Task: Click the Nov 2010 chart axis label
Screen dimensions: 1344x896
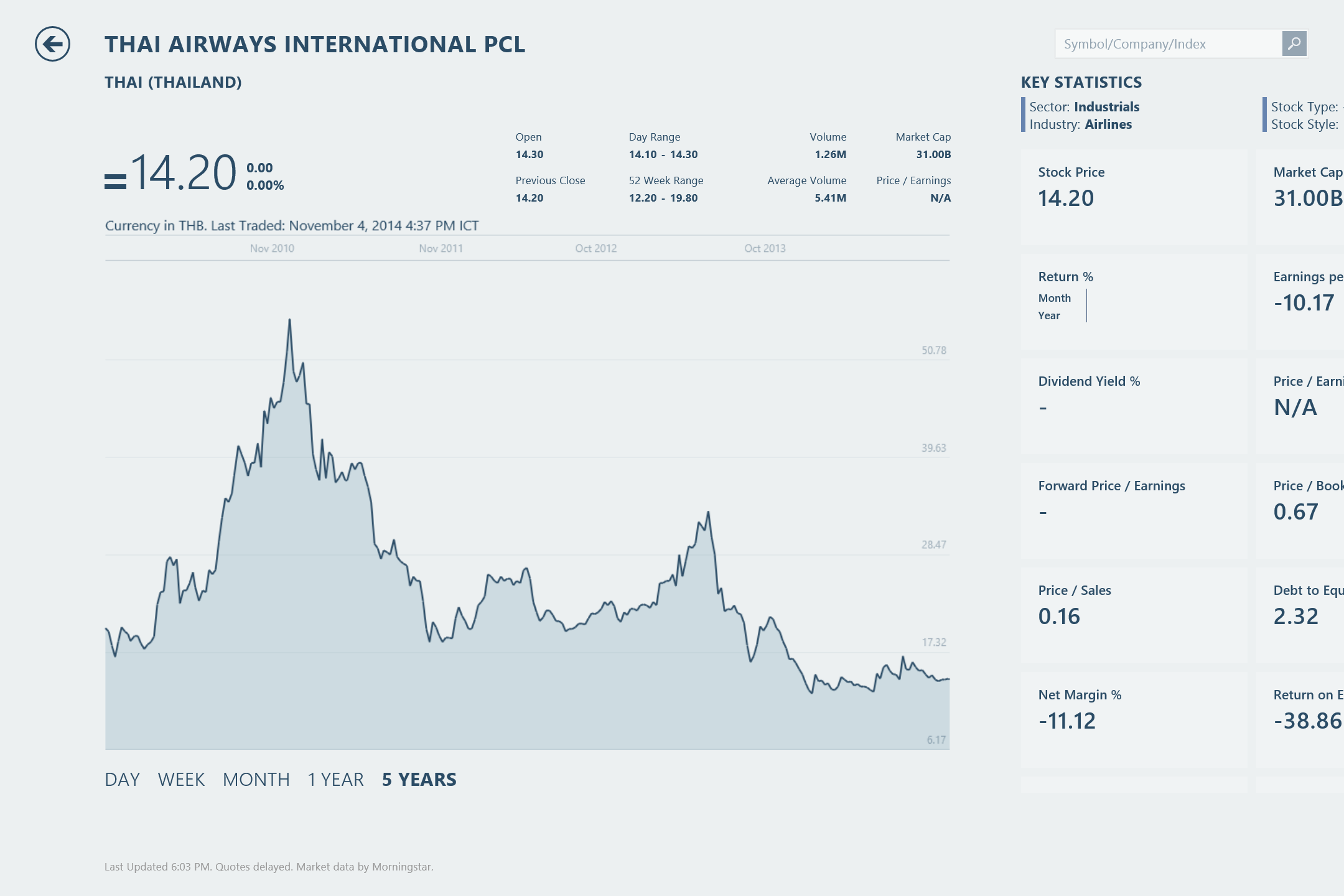Action: tap(272, 248)
